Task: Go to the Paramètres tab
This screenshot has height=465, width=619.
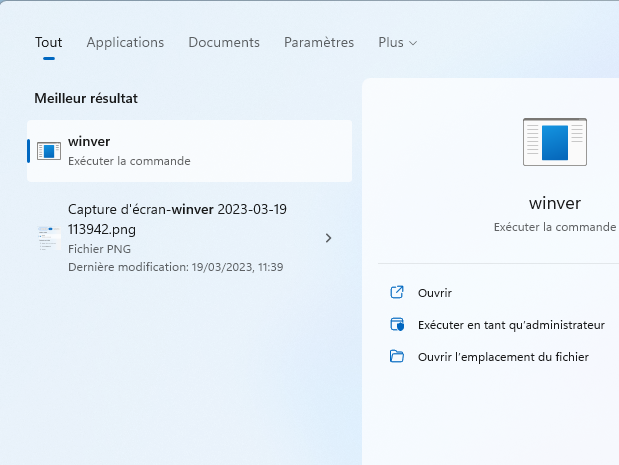Action: coord(319,42)
